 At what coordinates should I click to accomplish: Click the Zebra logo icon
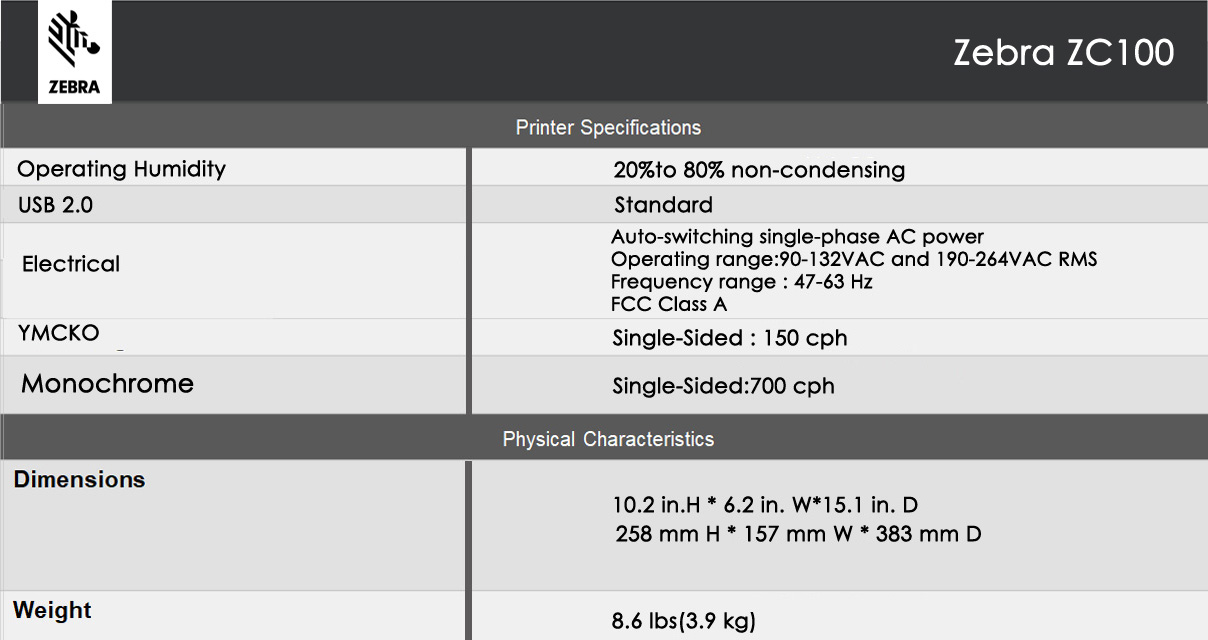point(75,52)
